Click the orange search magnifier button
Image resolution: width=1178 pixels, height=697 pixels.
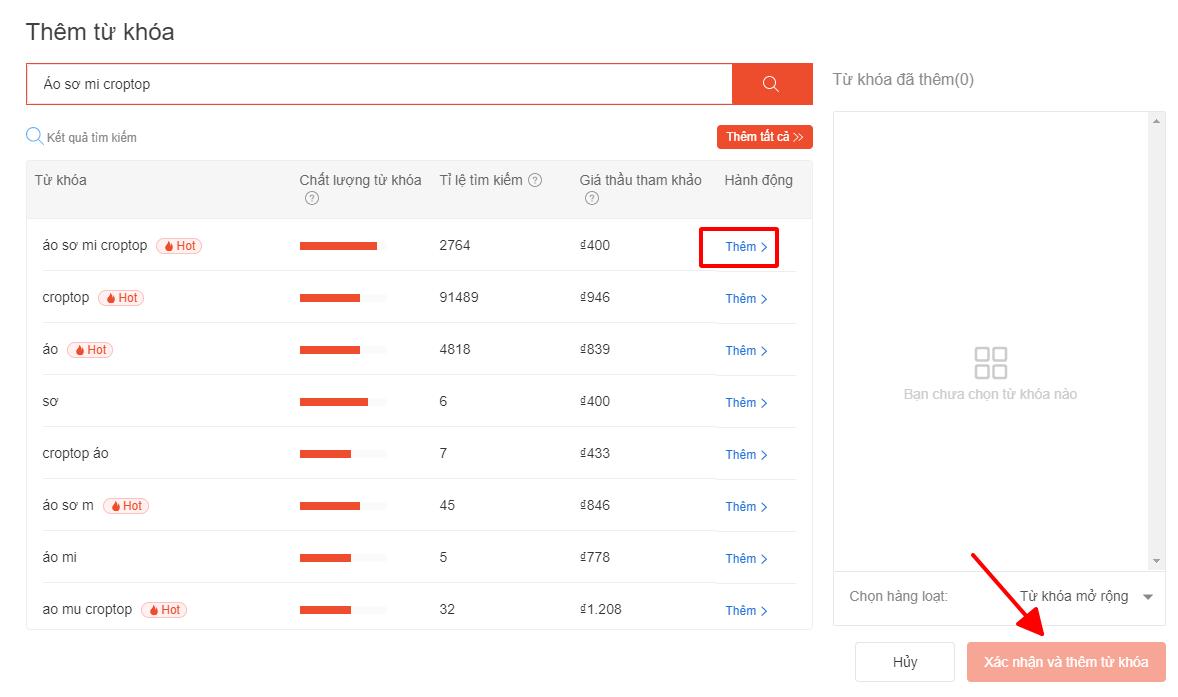[x=771, y=84]
